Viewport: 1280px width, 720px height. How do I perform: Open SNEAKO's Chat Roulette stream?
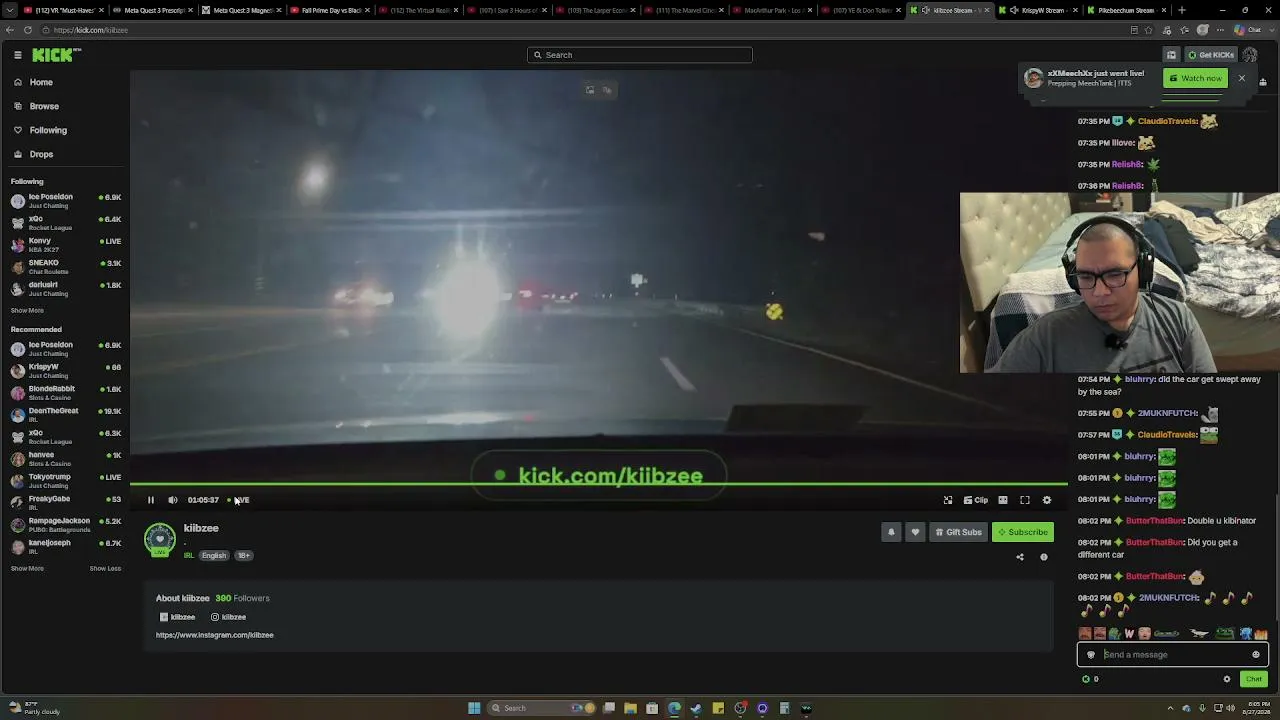point(65,267)
